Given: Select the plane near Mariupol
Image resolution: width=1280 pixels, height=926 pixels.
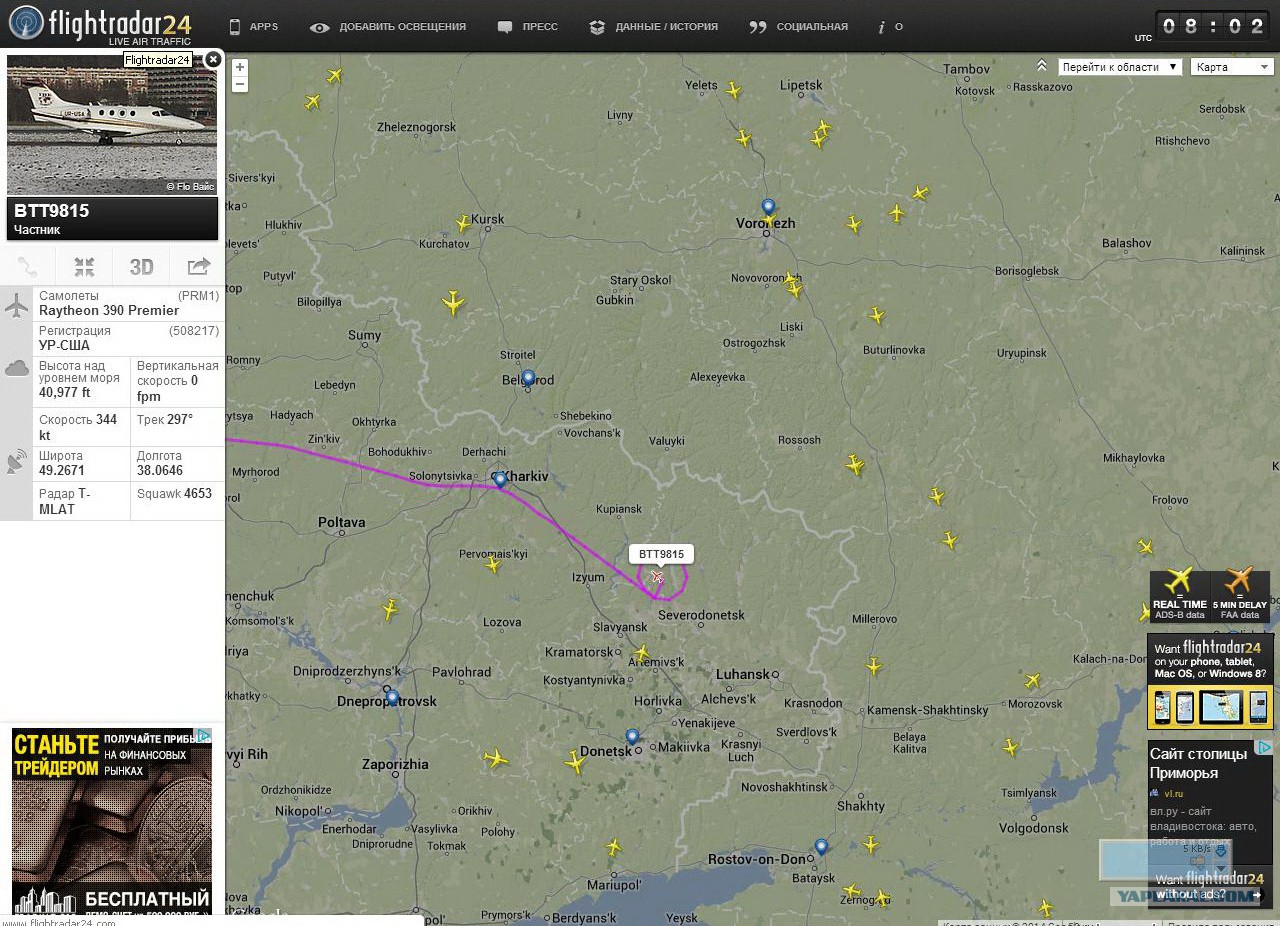Looking at the screenshot, I should [x=613, y=848].
